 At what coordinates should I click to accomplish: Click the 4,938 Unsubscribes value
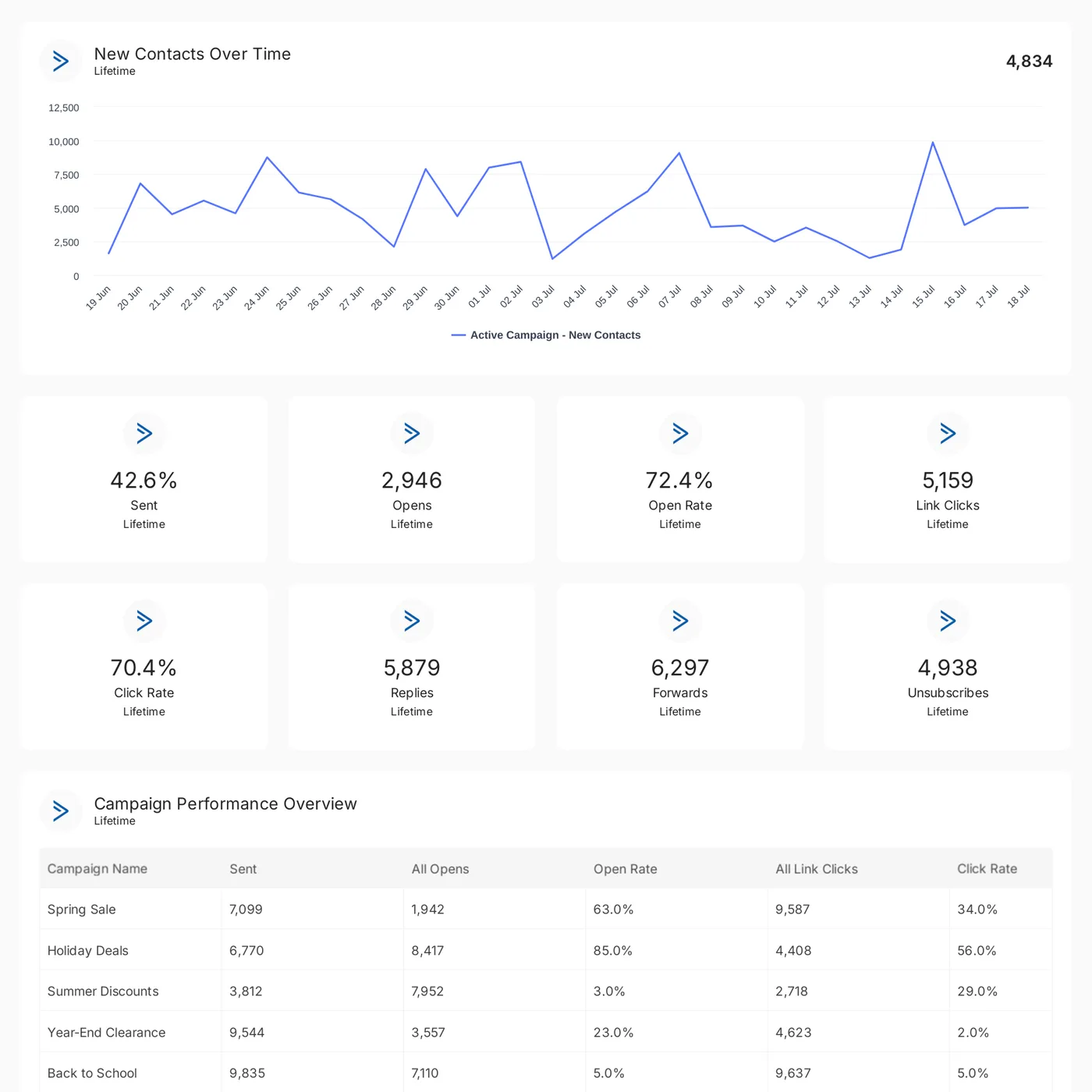[948, 668]
